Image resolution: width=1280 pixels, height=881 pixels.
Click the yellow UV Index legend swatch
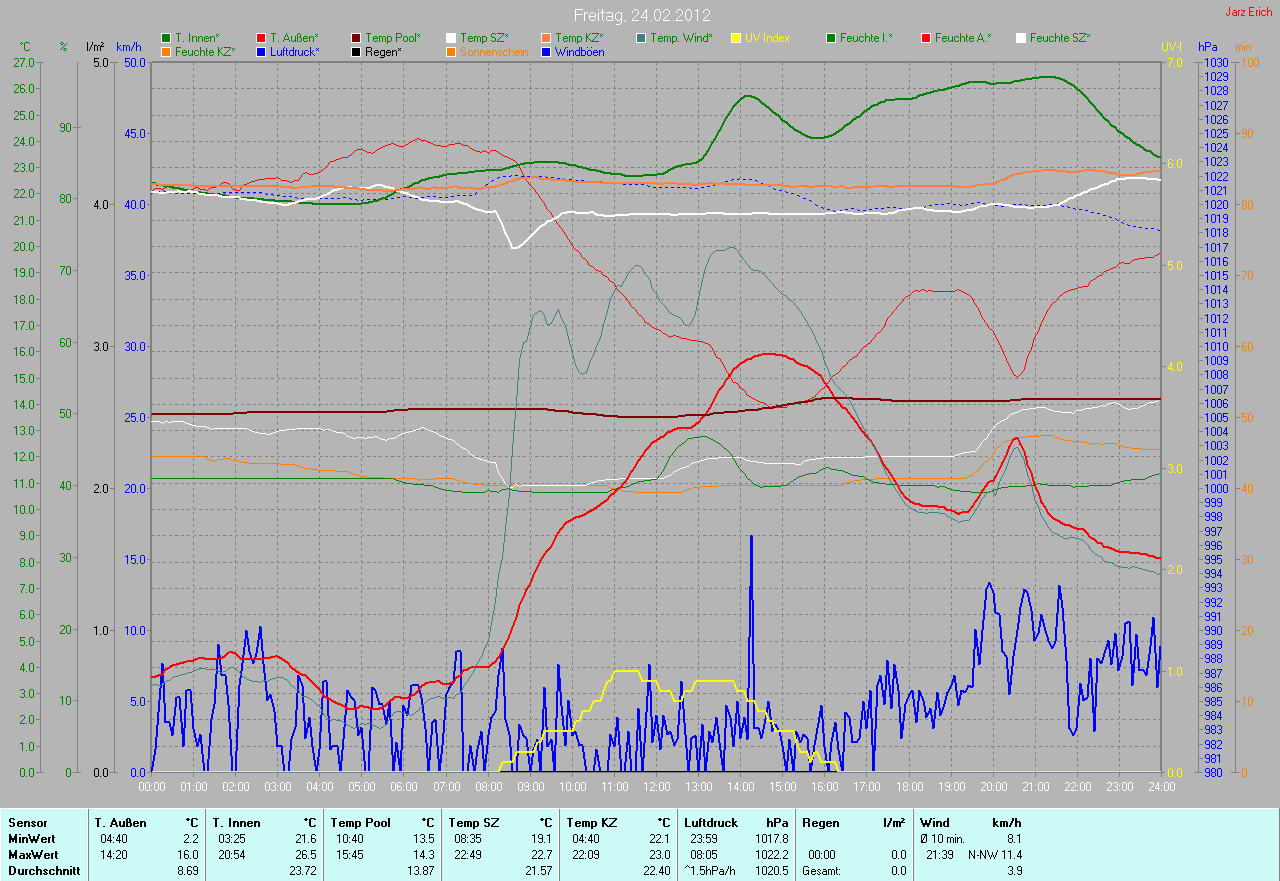736,38
